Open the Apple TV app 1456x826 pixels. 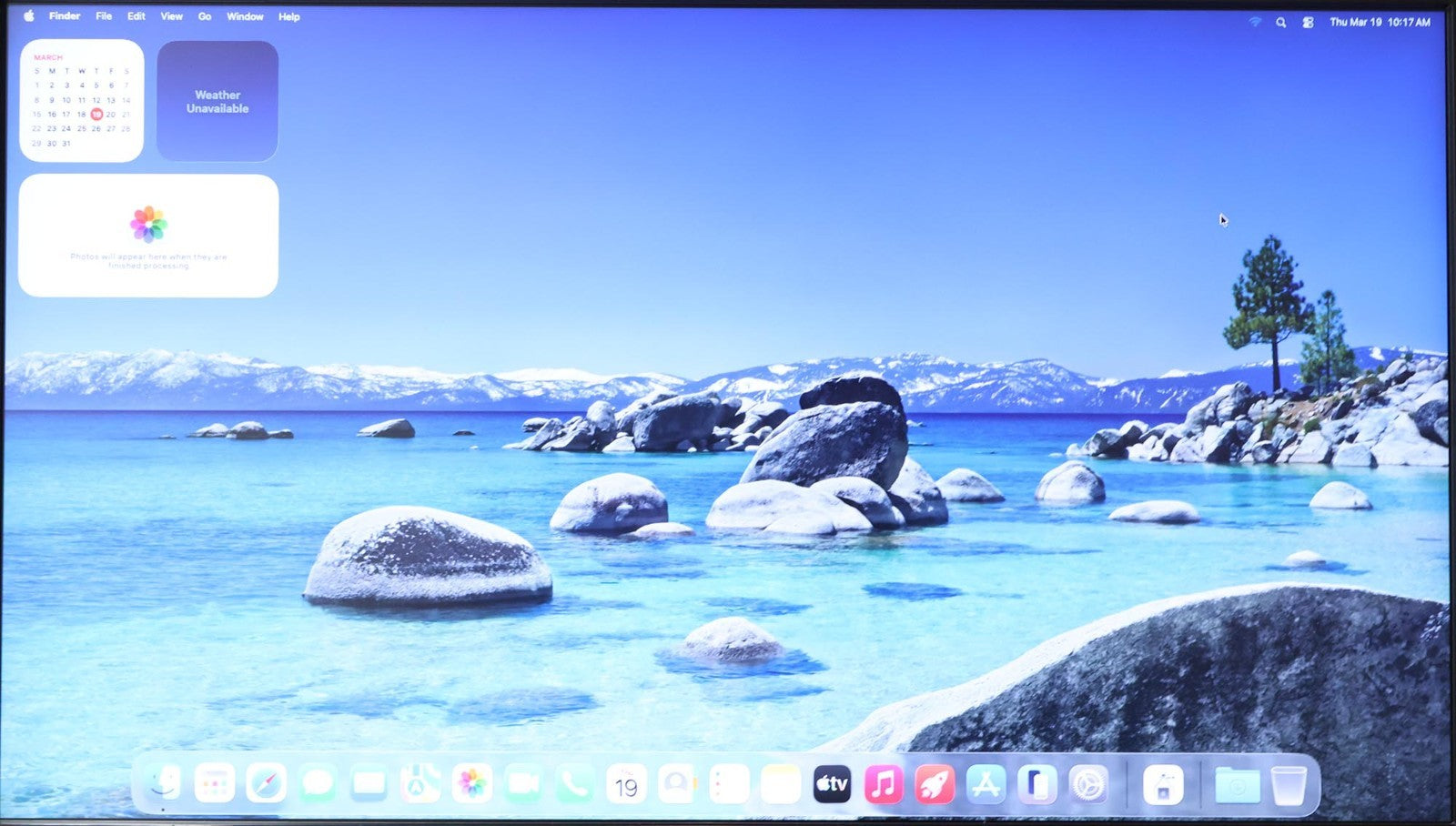[x=832, y=783]
